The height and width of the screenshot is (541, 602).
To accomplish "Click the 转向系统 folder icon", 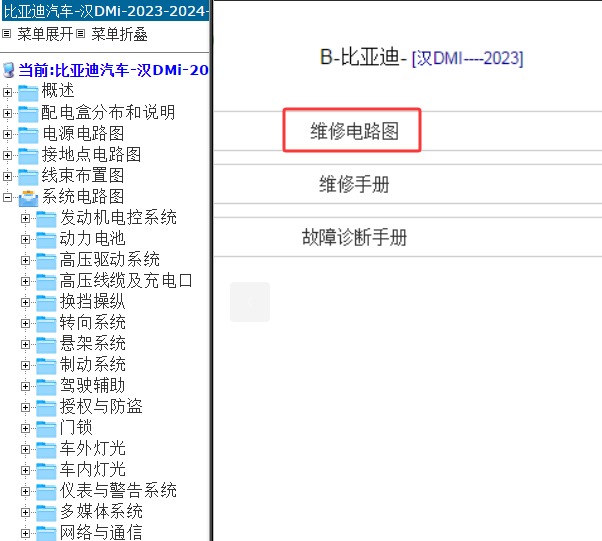I will 46,323.
